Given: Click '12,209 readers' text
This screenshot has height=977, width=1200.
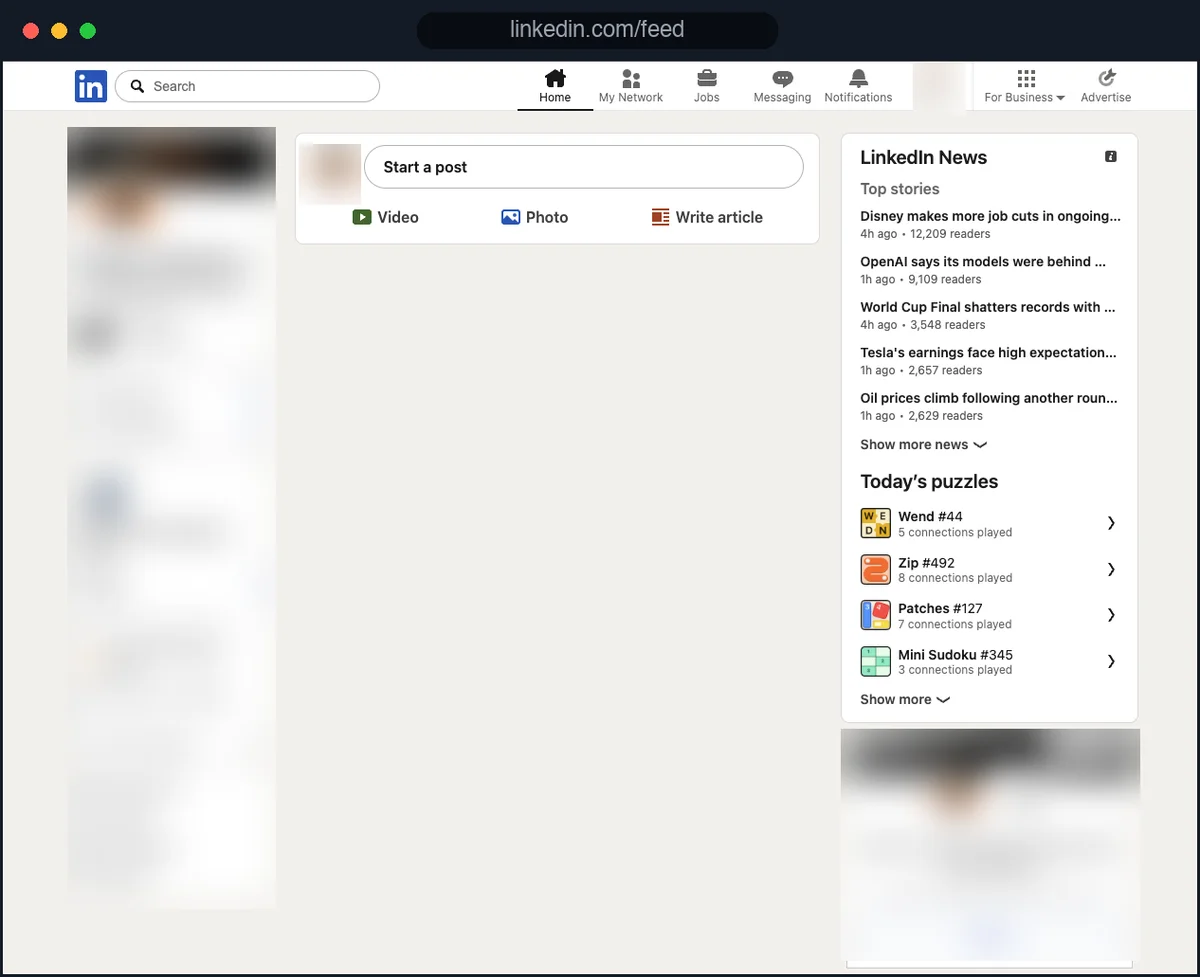Looking at the screenshot, I should (x=950, y=234).
